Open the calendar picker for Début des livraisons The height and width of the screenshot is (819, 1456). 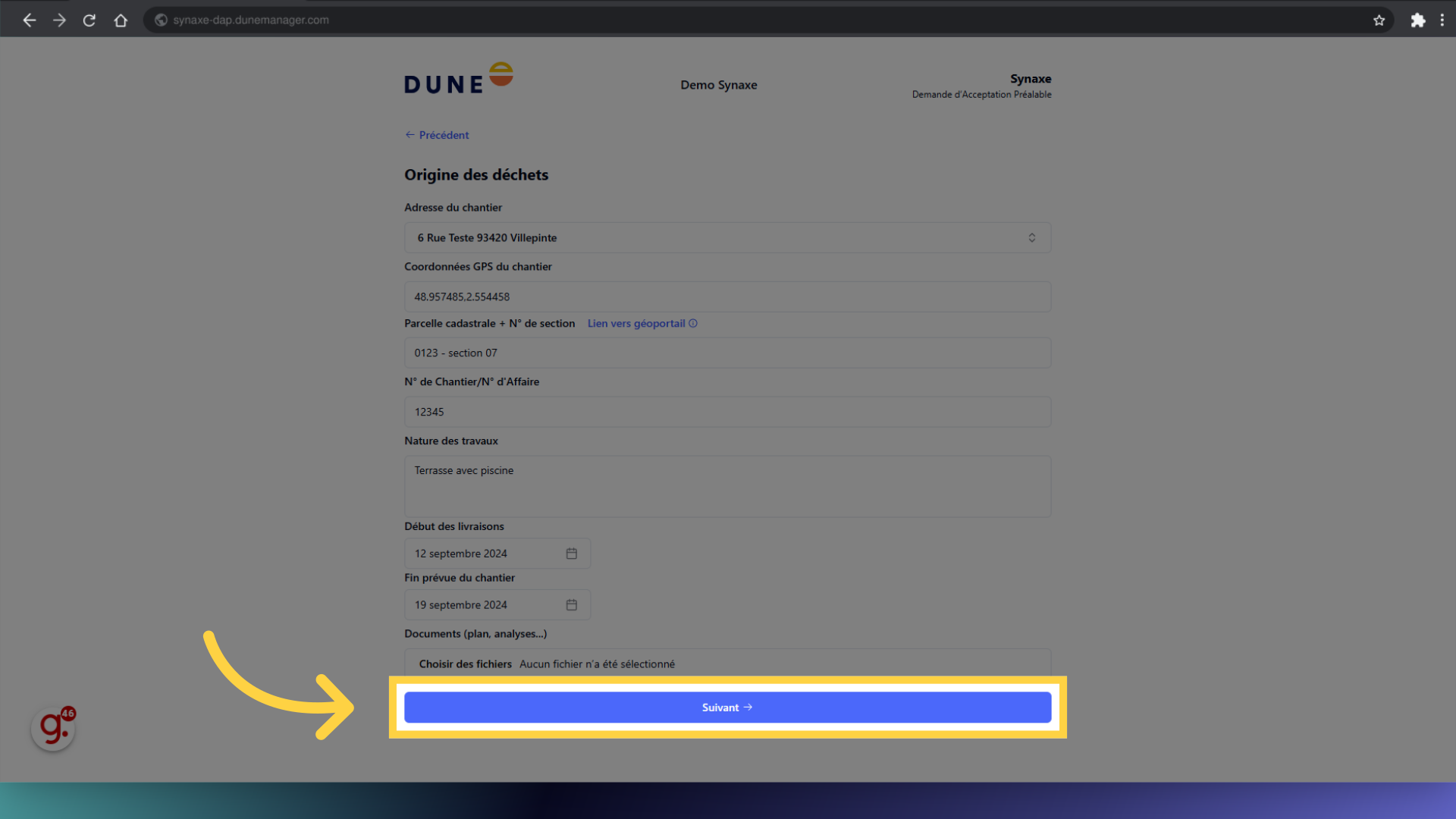(571, 553)
